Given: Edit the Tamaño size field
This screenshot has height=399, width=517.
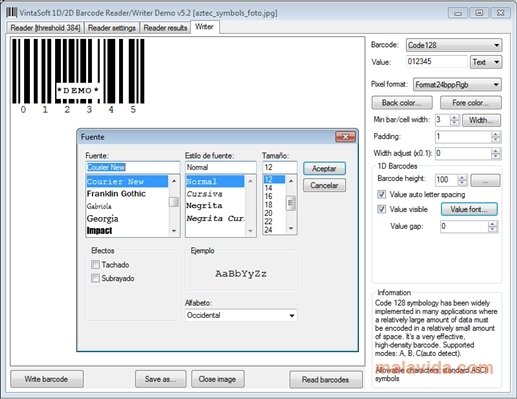Looking at the screenshot, I should 280,167.
